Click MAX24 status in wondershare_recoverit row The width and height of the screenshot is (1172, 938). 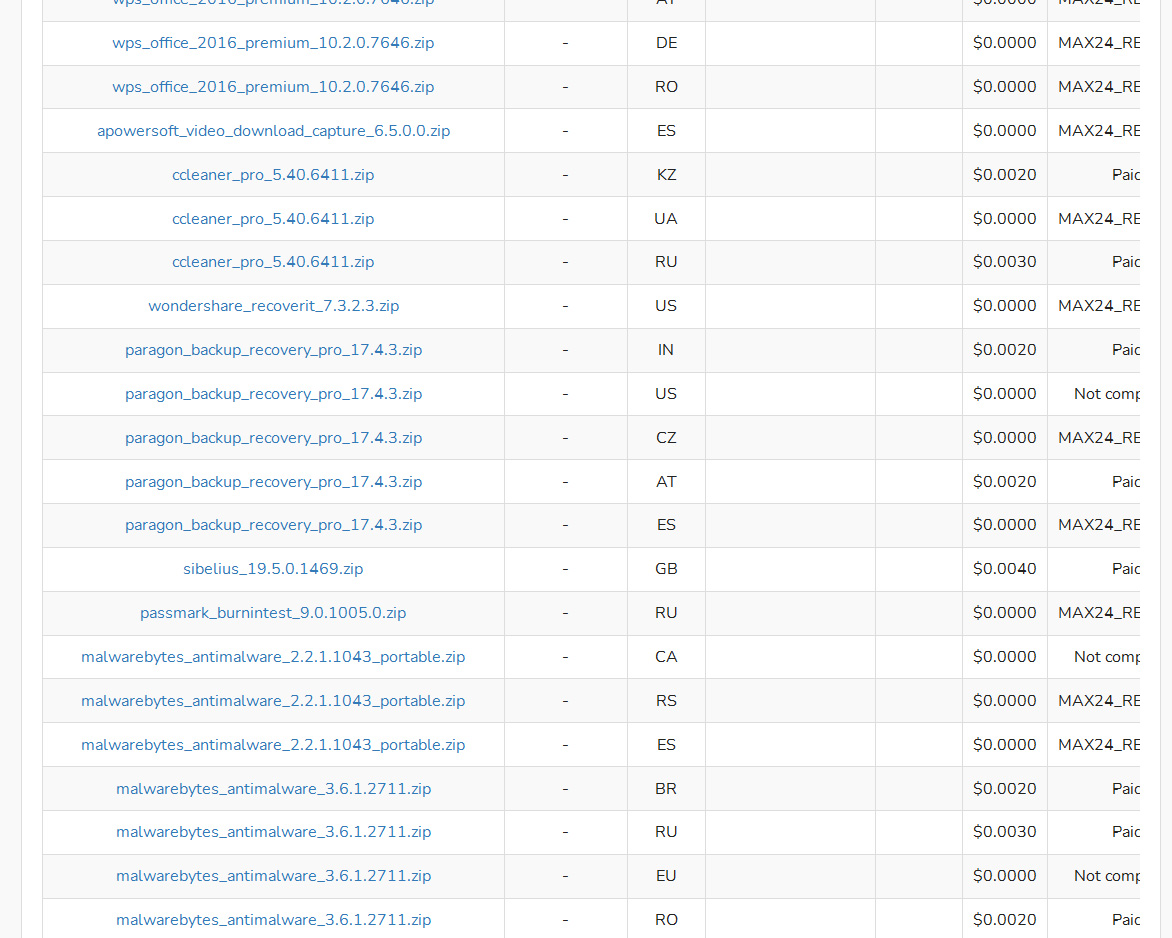click(1099, 306)
